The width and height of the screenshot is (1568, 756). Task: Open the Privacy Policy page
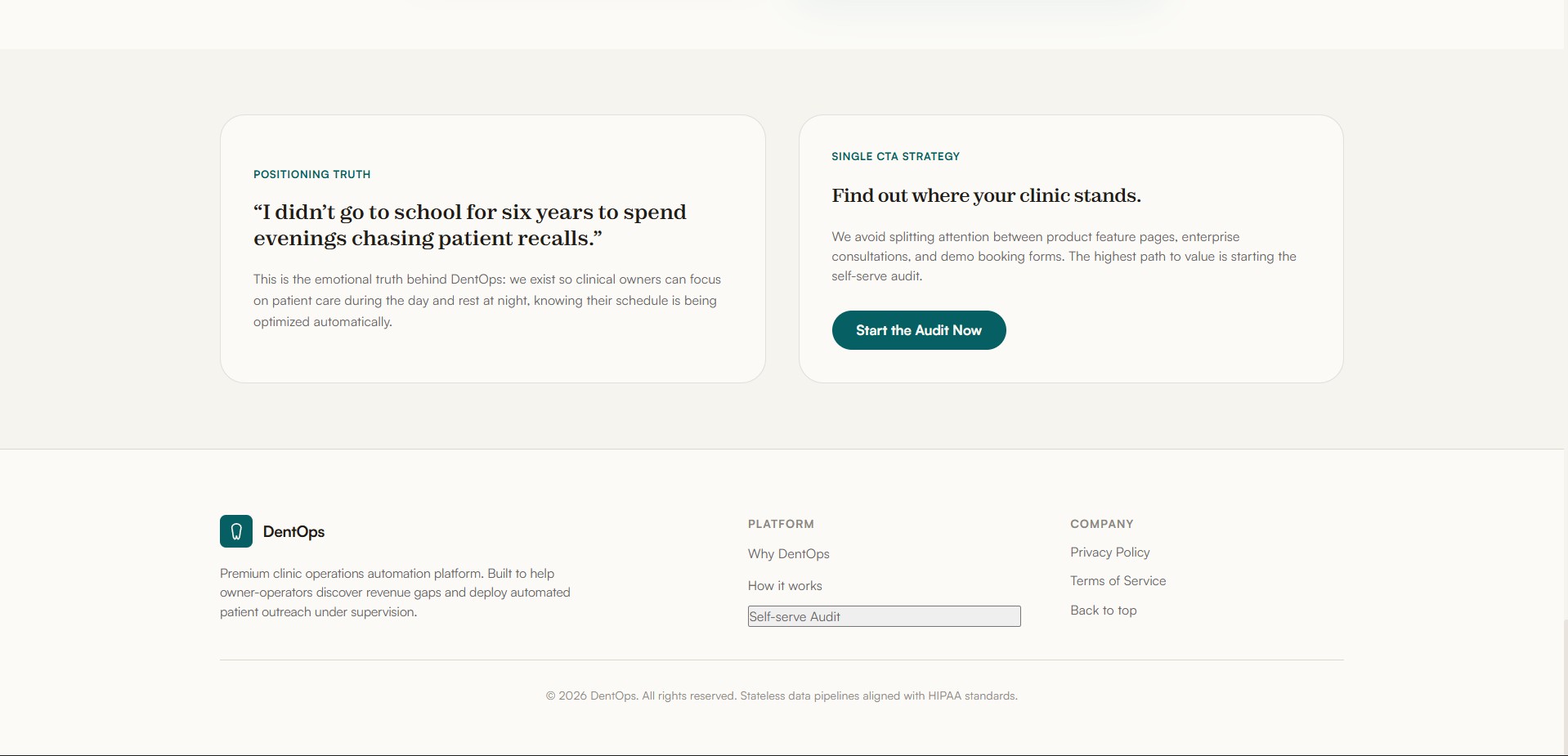pos(1110,552)
